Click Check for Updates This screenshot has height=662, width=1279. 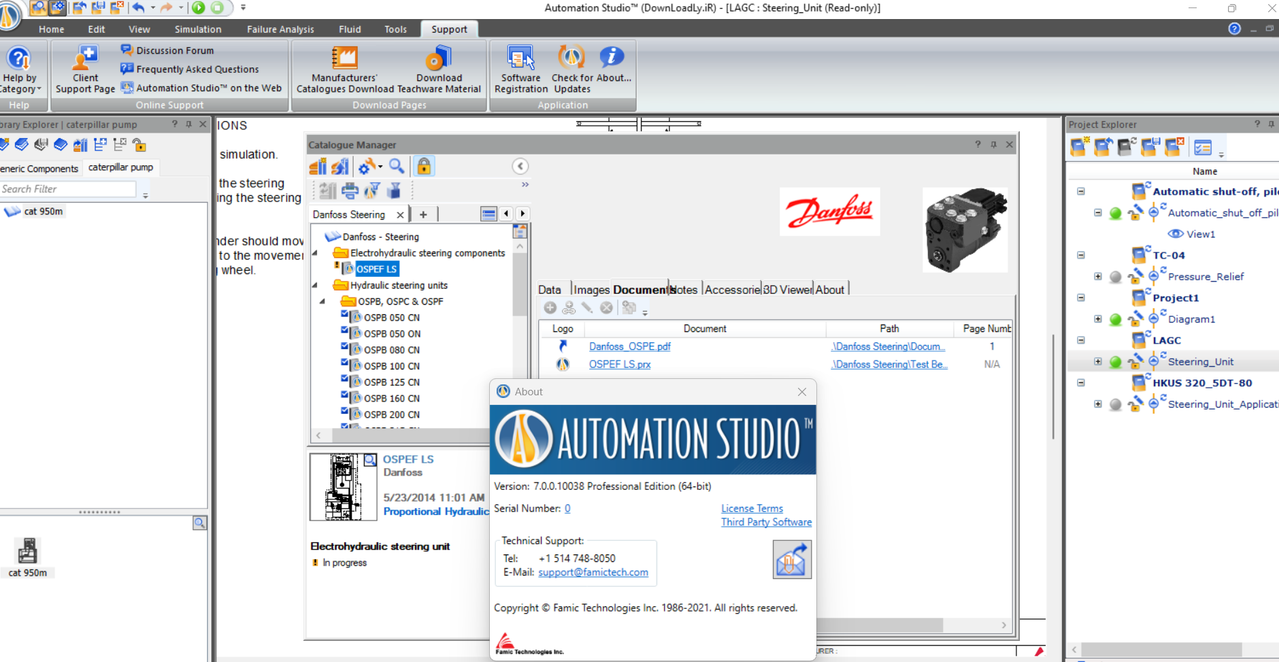coord(572,70)
